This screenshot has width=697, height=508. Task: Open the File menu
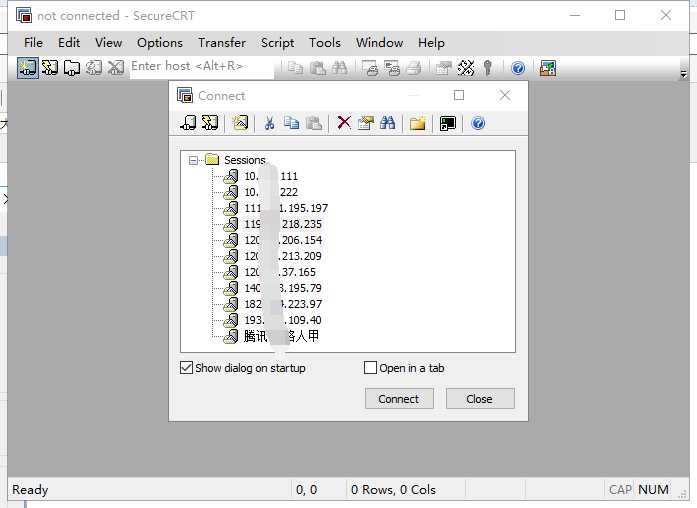click(x=33, y=43)
